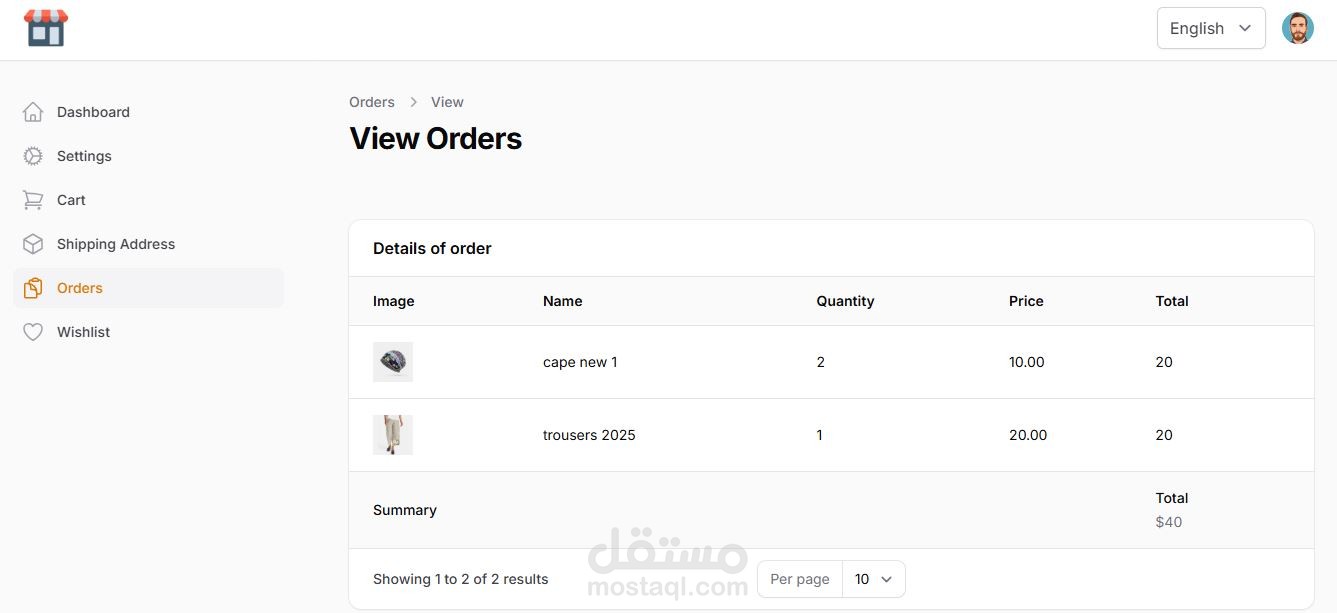Click the Price column header
Viewport: 1337px width, 613px height.
(1026, 301)
